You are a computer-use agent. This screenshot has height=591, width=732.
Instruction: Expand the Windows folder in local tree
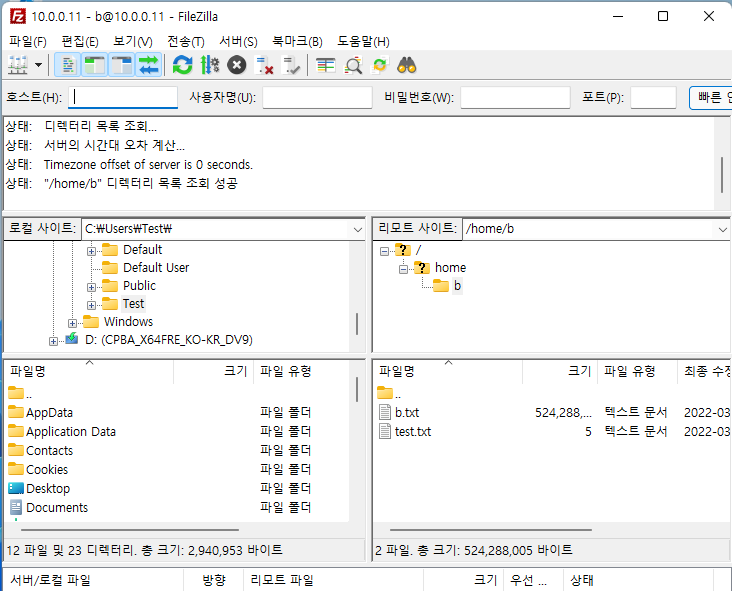[72, 323]
